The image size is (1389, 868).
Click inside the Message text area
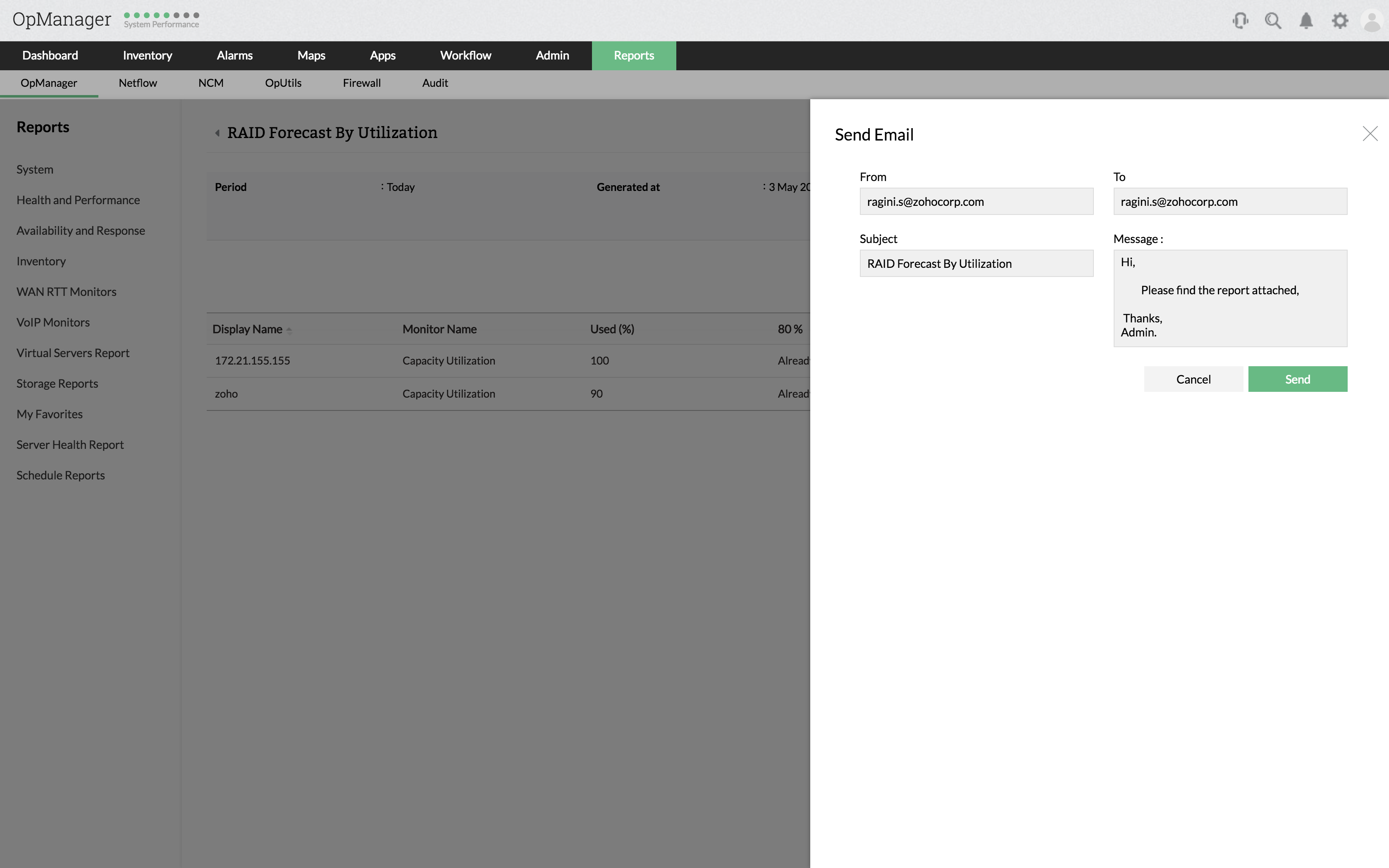(x=1229, y=298)
